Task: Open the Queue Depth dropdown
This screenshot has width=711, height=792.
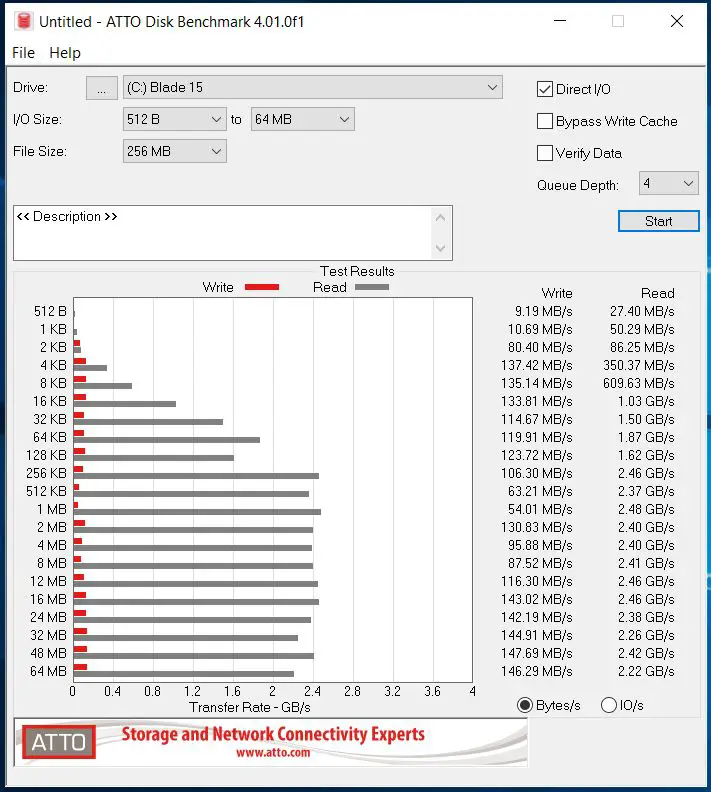Action: [669, 183]
